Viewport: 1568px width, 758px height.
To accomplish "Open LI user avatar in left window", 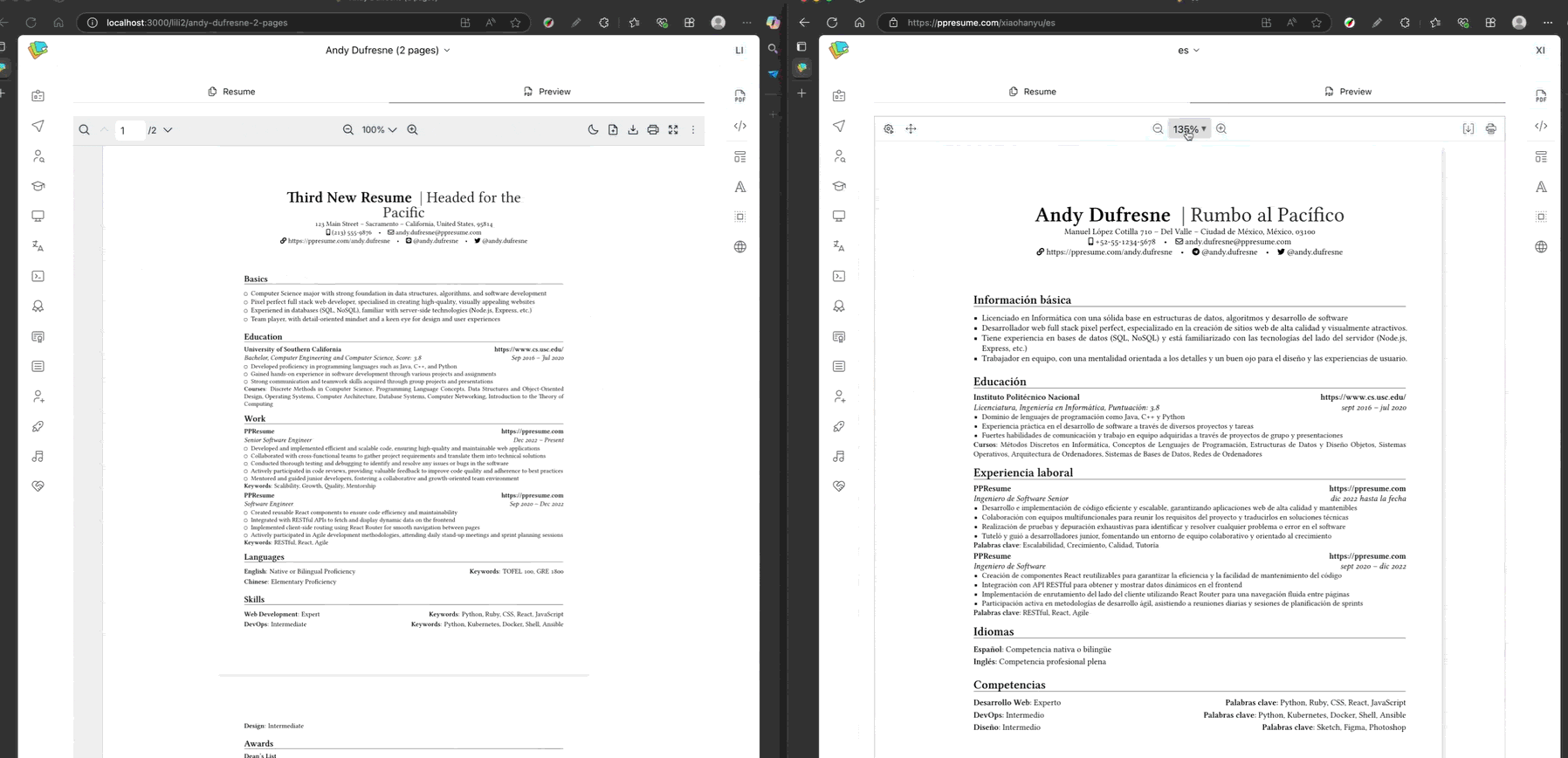I will 739,51.
